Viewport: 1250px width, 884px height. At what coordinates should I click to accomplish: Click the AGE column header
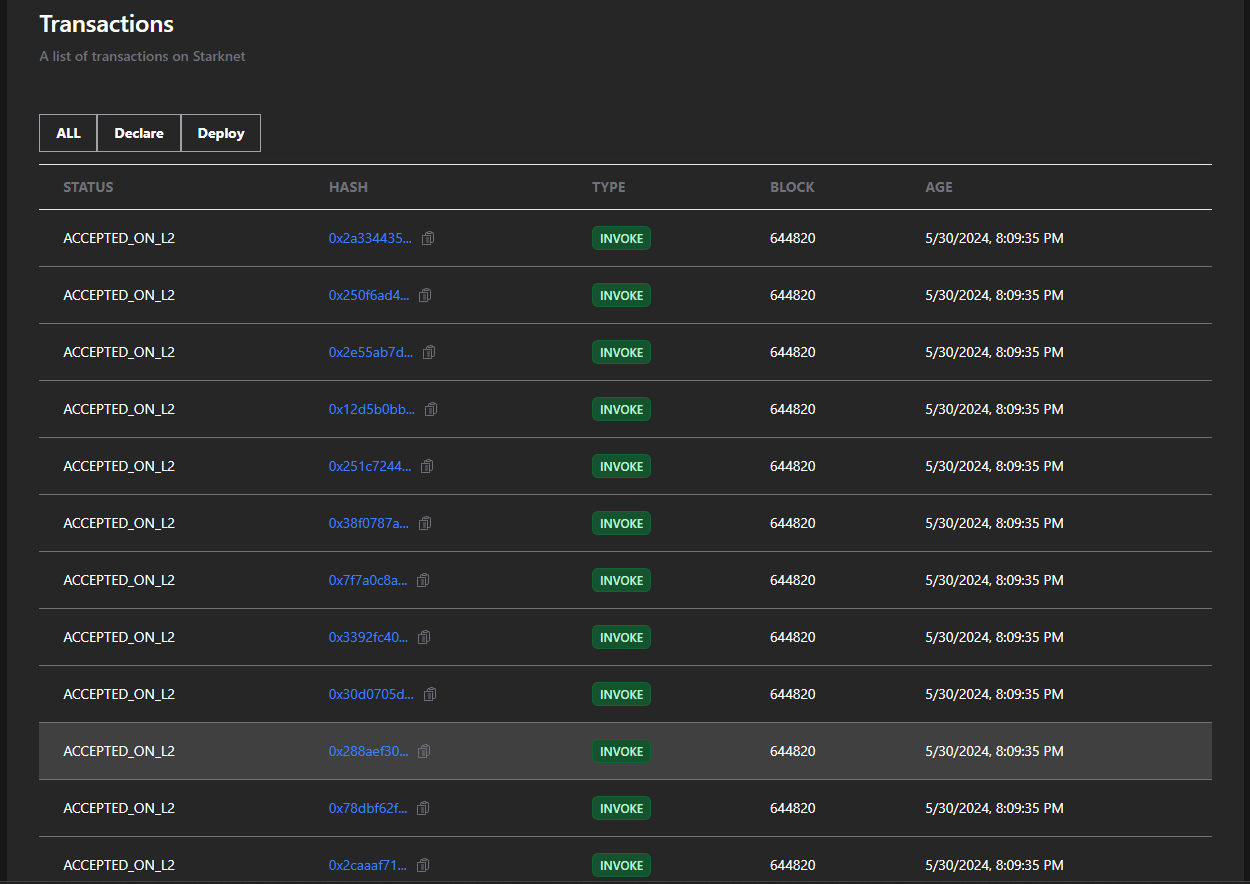tap(938, 187)
